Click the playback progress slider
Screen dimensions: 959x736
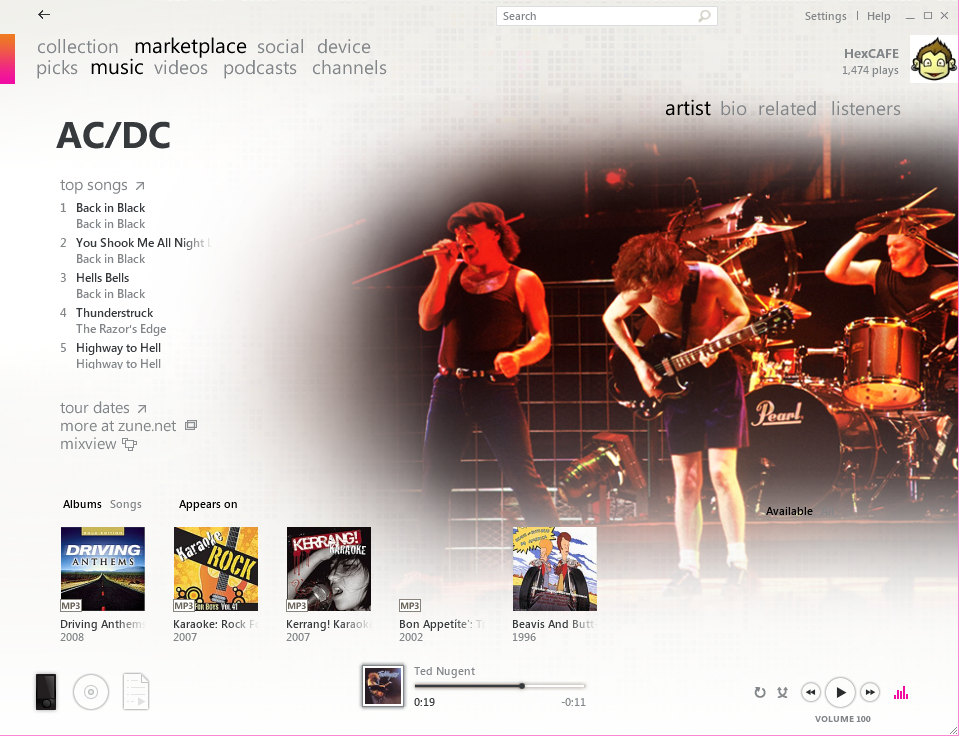500,686
